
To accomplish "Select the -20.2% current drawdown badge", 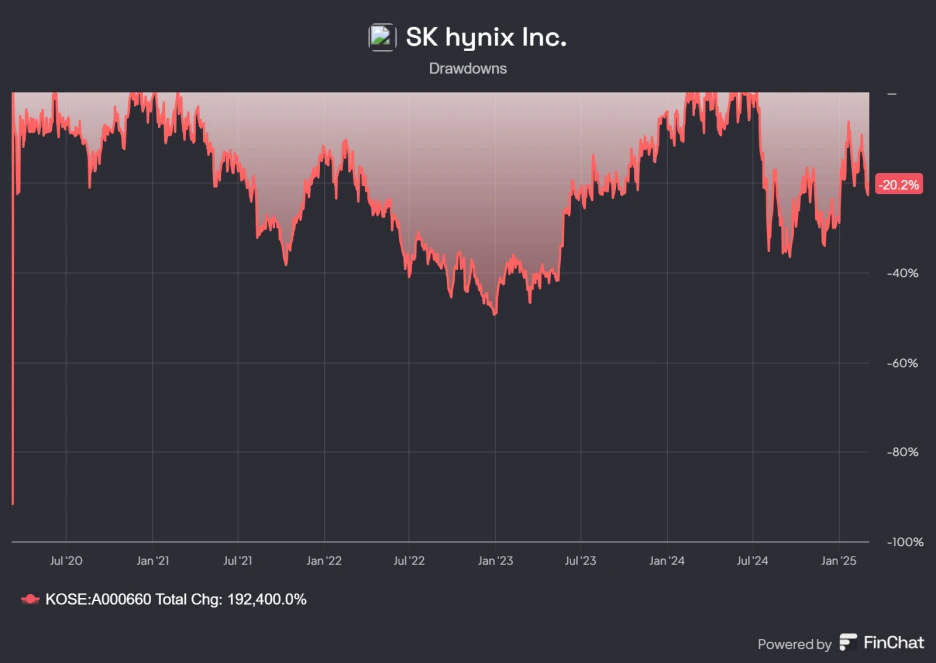I will (x=899, y=184).
